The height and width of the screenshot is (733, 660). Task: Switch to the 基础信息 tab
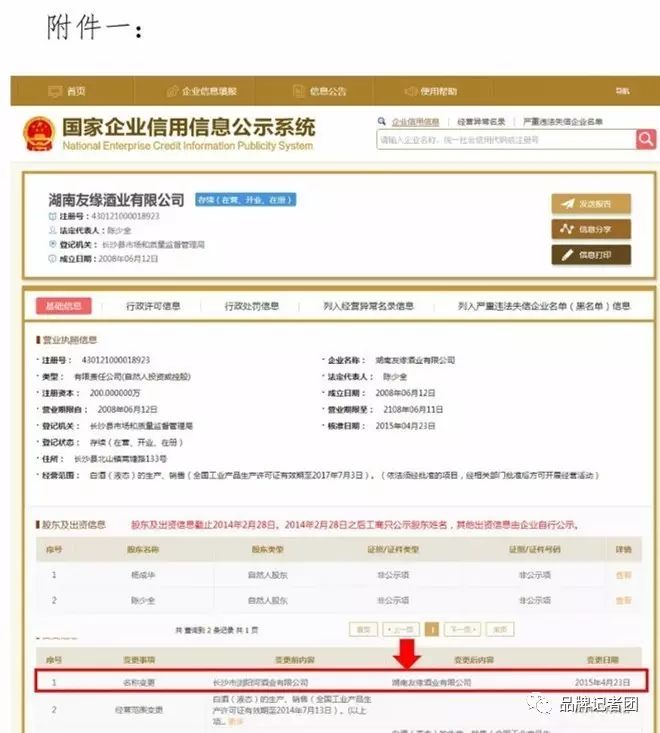click(64, 306)
